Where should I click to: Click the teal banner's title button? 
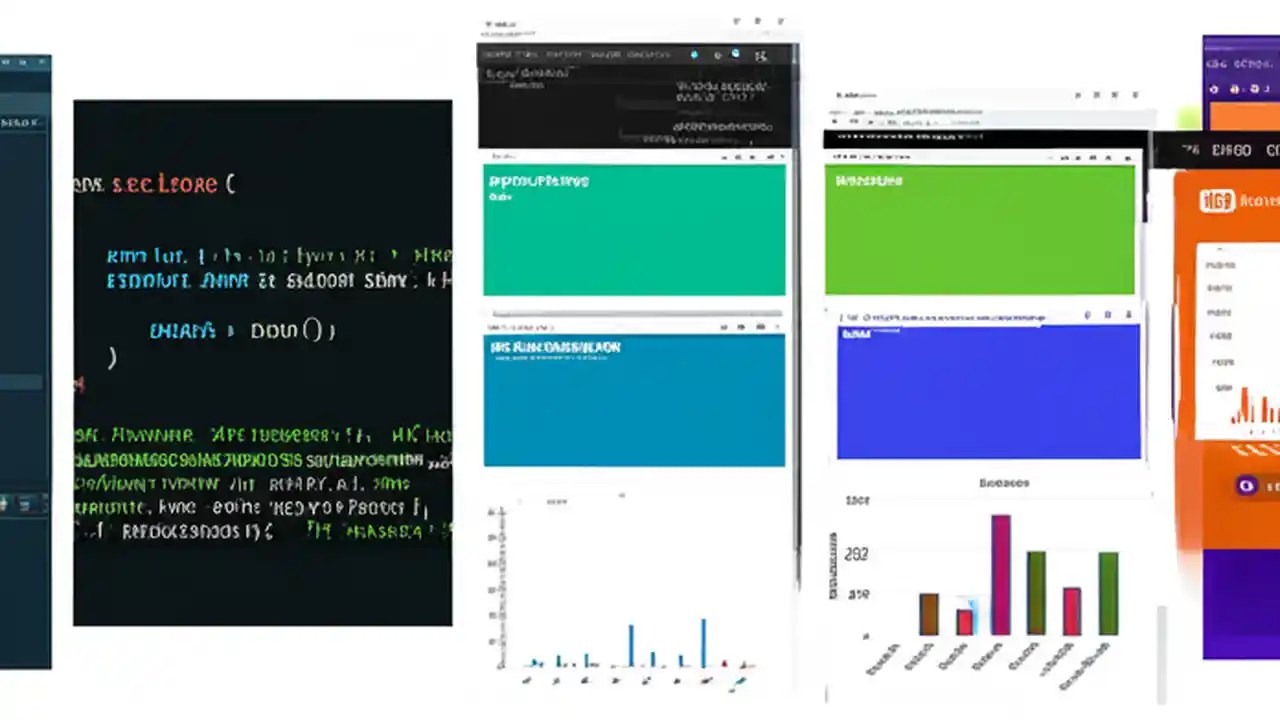pos(539,181)
